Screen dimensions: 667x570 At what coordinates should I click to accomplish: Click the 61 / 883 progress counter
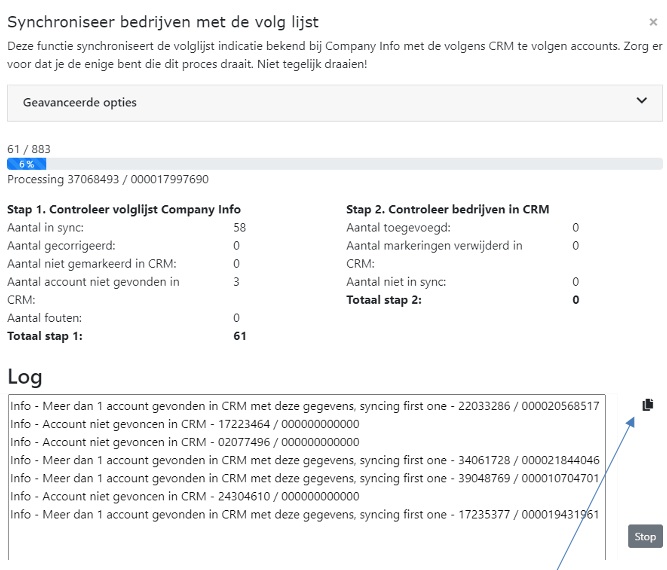[29, 149]
